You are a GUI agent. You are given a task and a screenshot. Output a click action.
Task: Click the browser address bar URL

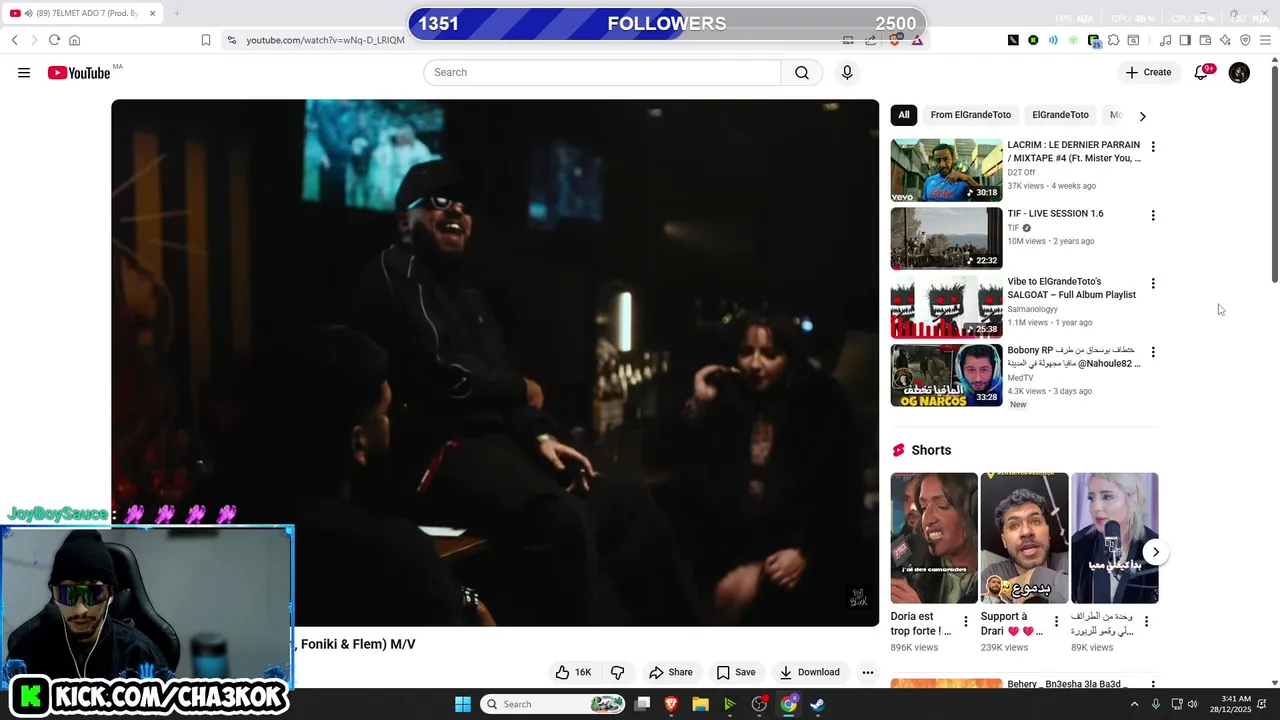pyautogui.click(x=325, y=40)
